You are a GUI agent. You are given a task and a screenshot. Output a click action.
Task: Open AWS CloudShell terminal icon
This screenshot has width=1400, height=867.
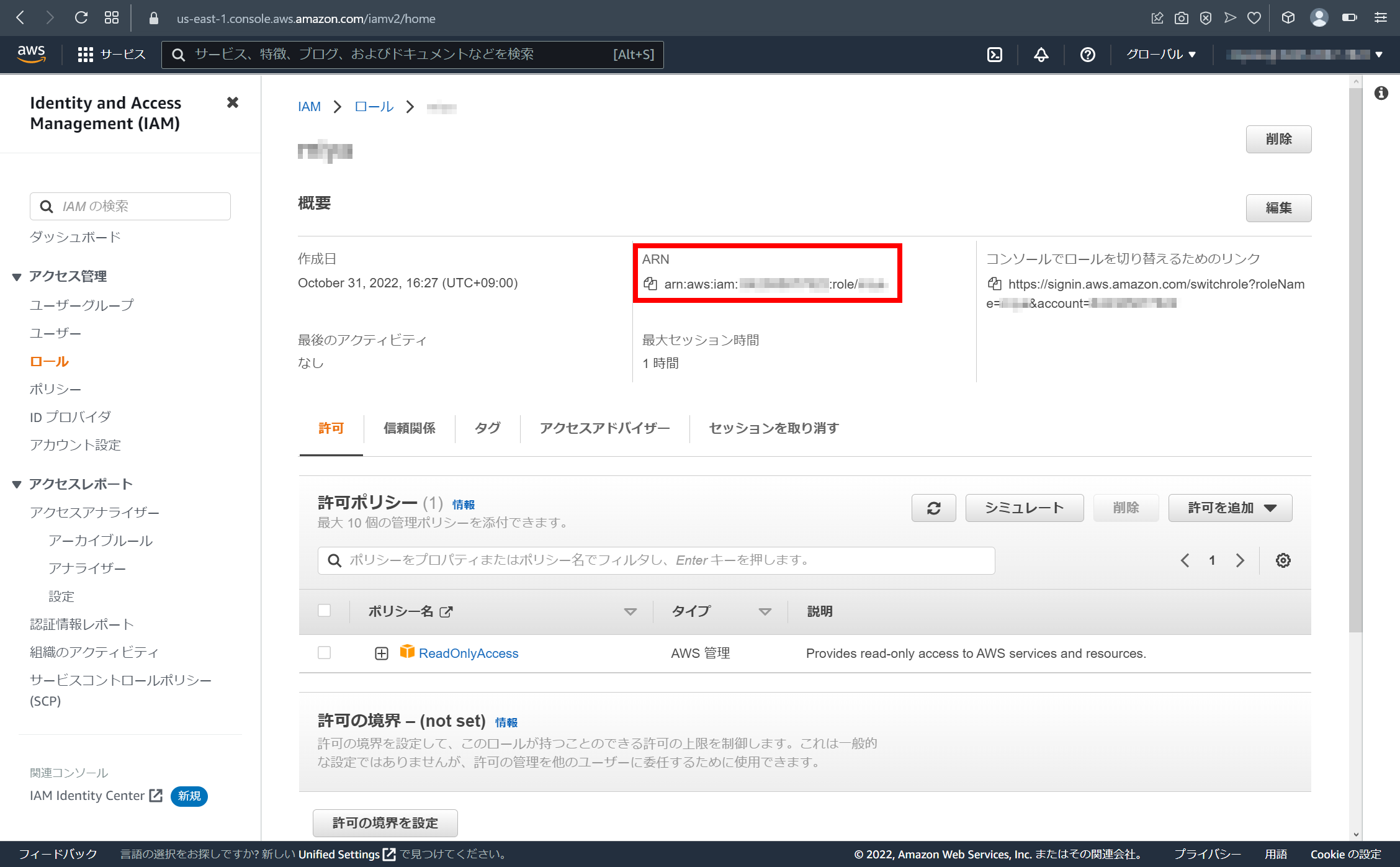pos(995,55)
